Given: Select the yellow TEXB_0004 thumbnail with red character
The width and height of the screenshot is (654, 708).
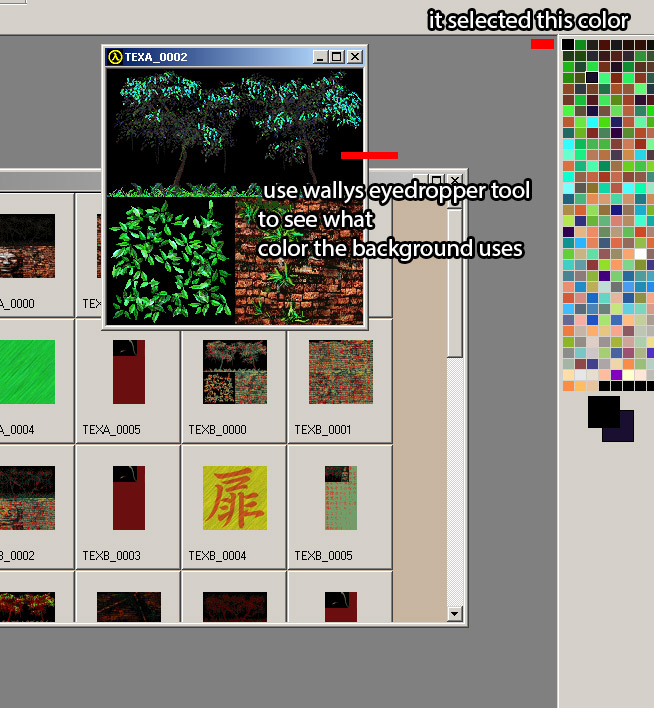Looking at the screenshot, I should point(235,498).
